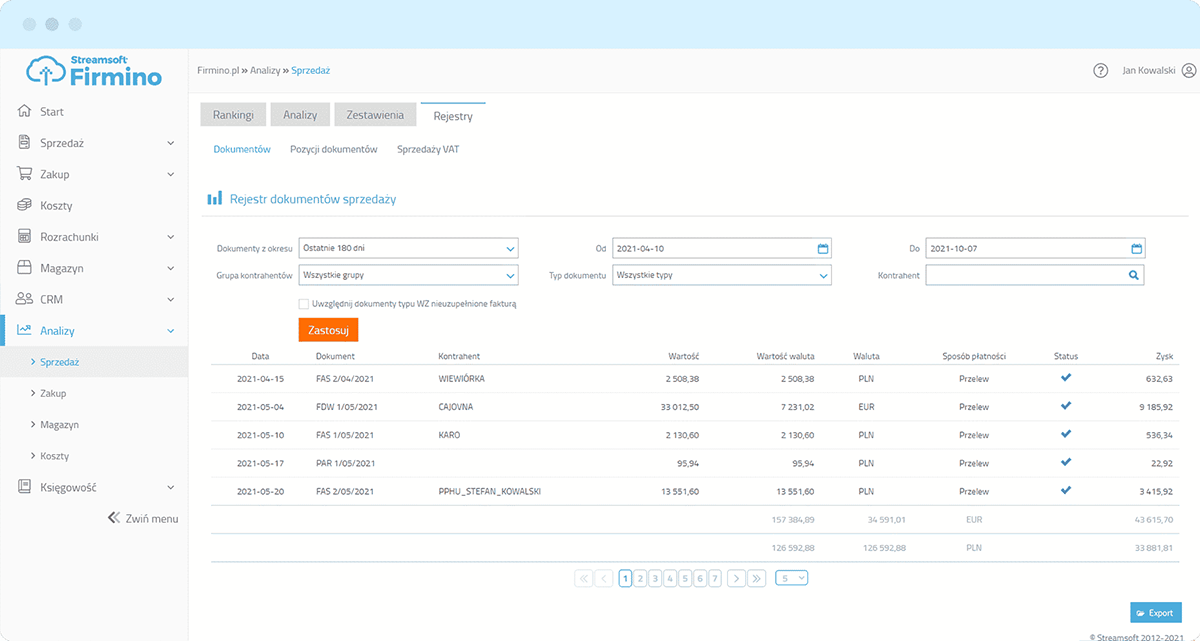Image resolution: width=1200 pixels, height=641 pixels.
Task: Jump to last page arrow
Action: click(757, 578)
